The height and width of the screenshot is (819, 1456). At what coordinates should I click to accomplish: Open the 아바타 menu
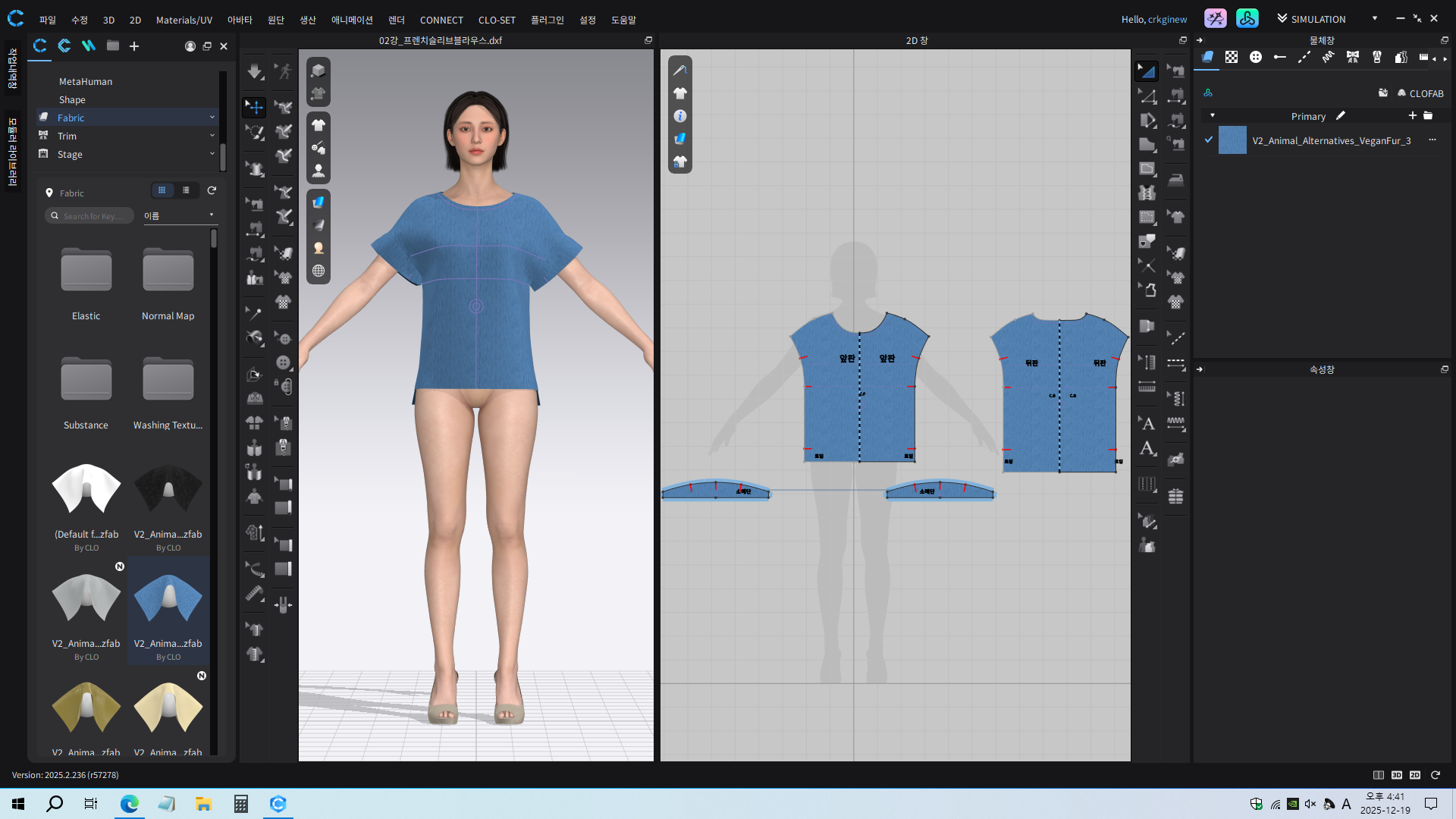point(240,20)
